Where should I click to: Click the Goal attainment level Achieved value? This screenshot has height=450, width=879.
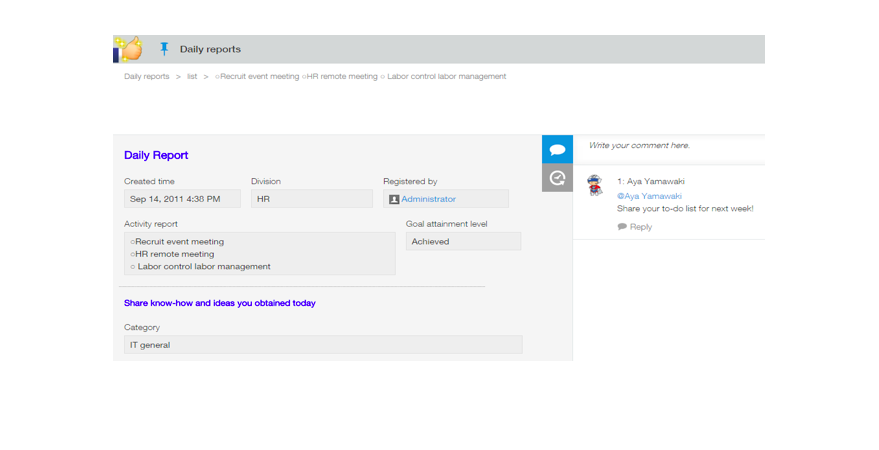[x=463, y=242]
